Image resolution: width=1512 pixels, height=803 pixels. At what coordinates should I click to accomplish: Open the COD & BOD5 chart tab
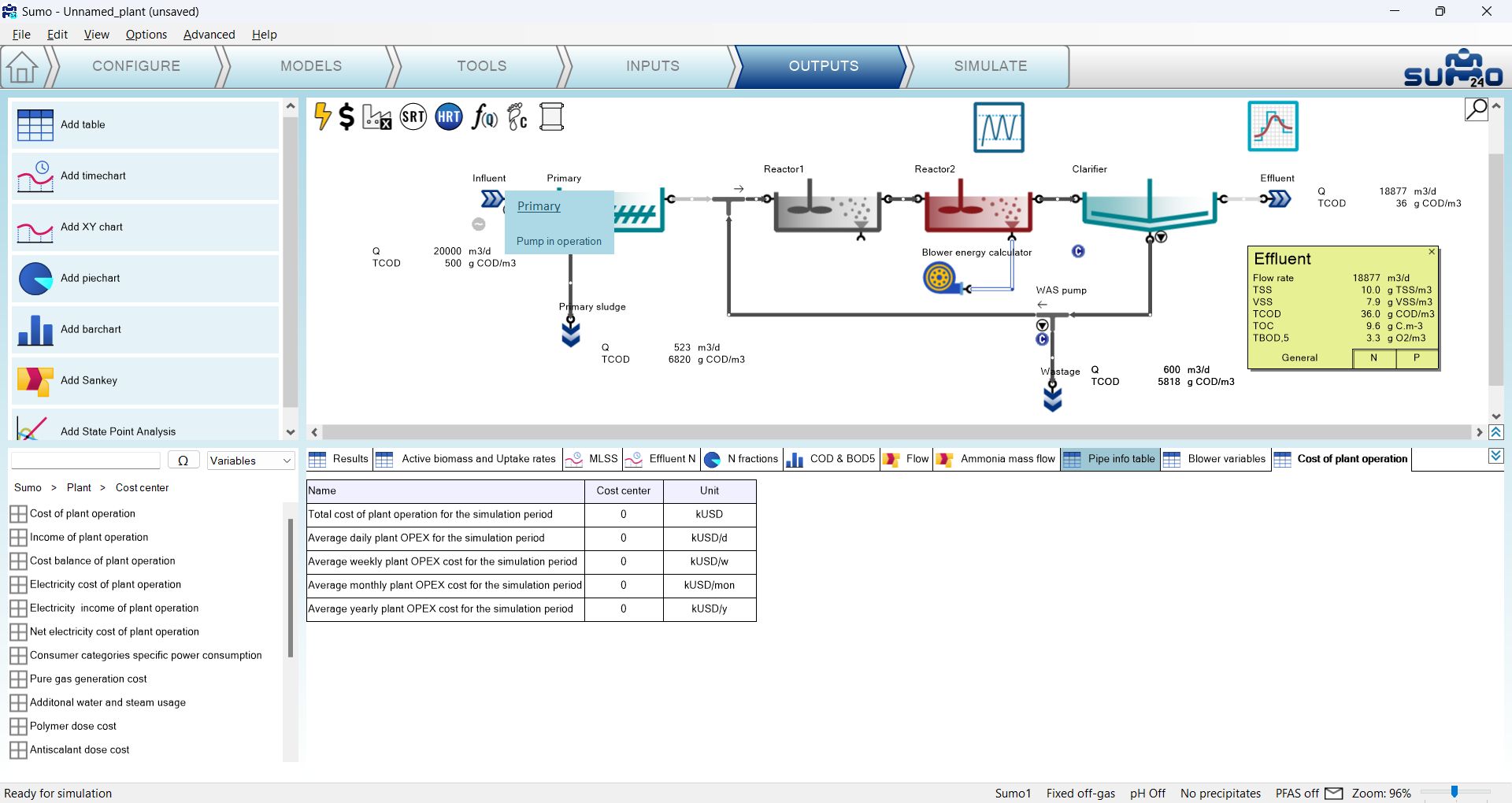831,459
